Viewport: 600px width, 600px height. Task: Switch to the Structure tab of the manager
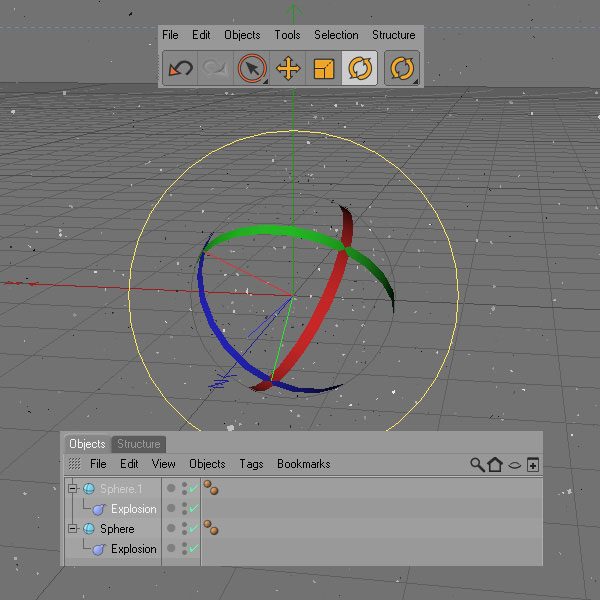(139, 444)
